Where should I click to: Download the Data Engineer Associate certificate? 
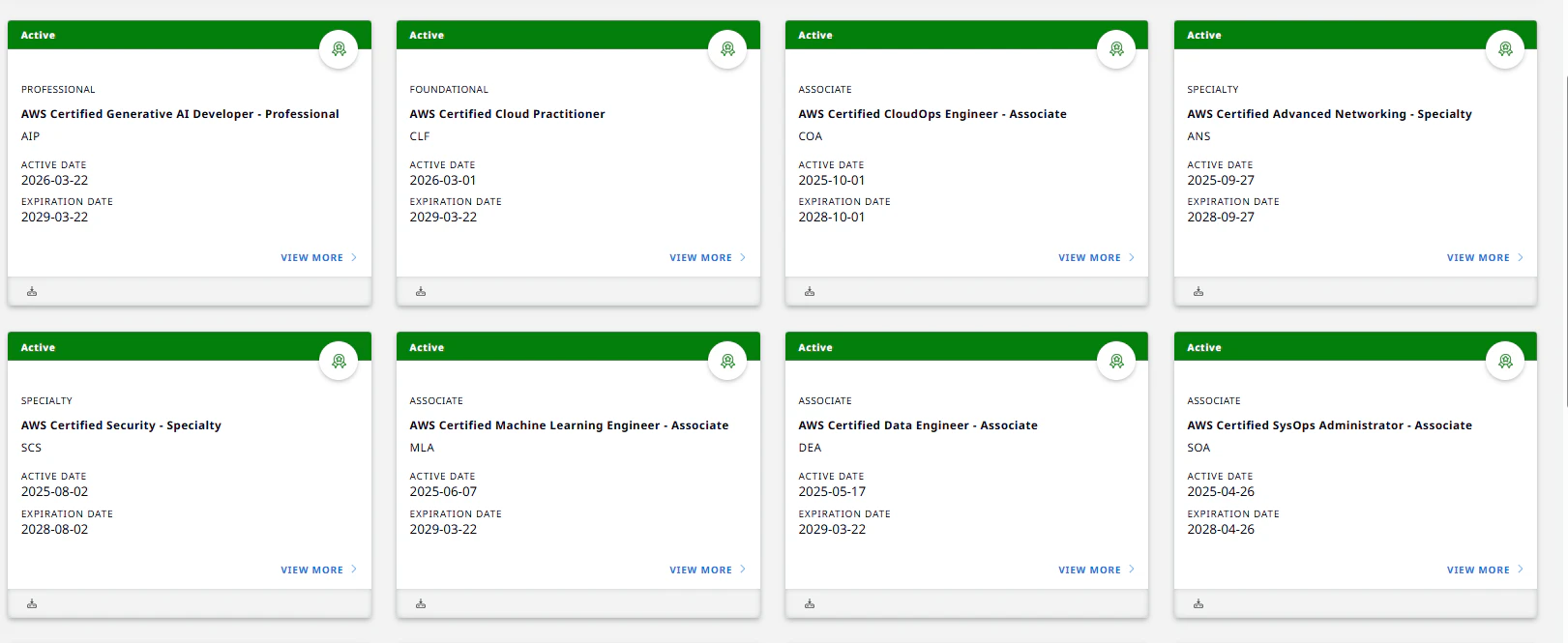[x=810, y=603]
